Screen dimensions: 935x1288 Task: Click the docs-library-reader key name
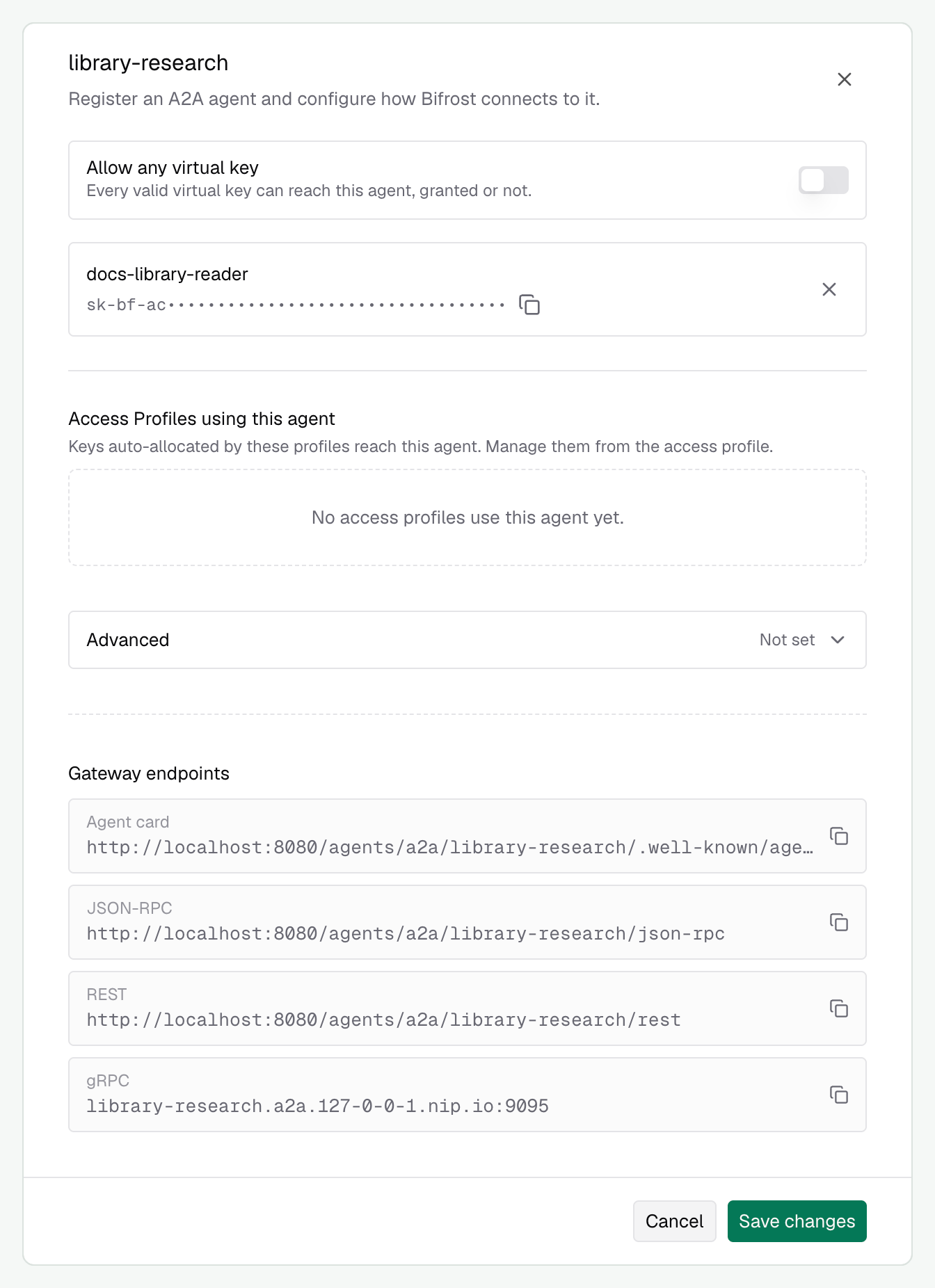[x=167, y=274]
